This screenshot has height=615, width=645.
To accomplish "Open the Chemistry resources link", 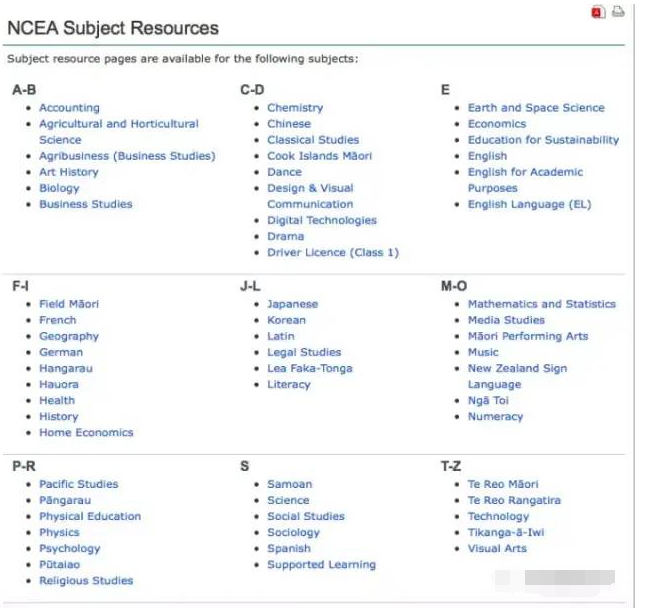I will (295, 108).
